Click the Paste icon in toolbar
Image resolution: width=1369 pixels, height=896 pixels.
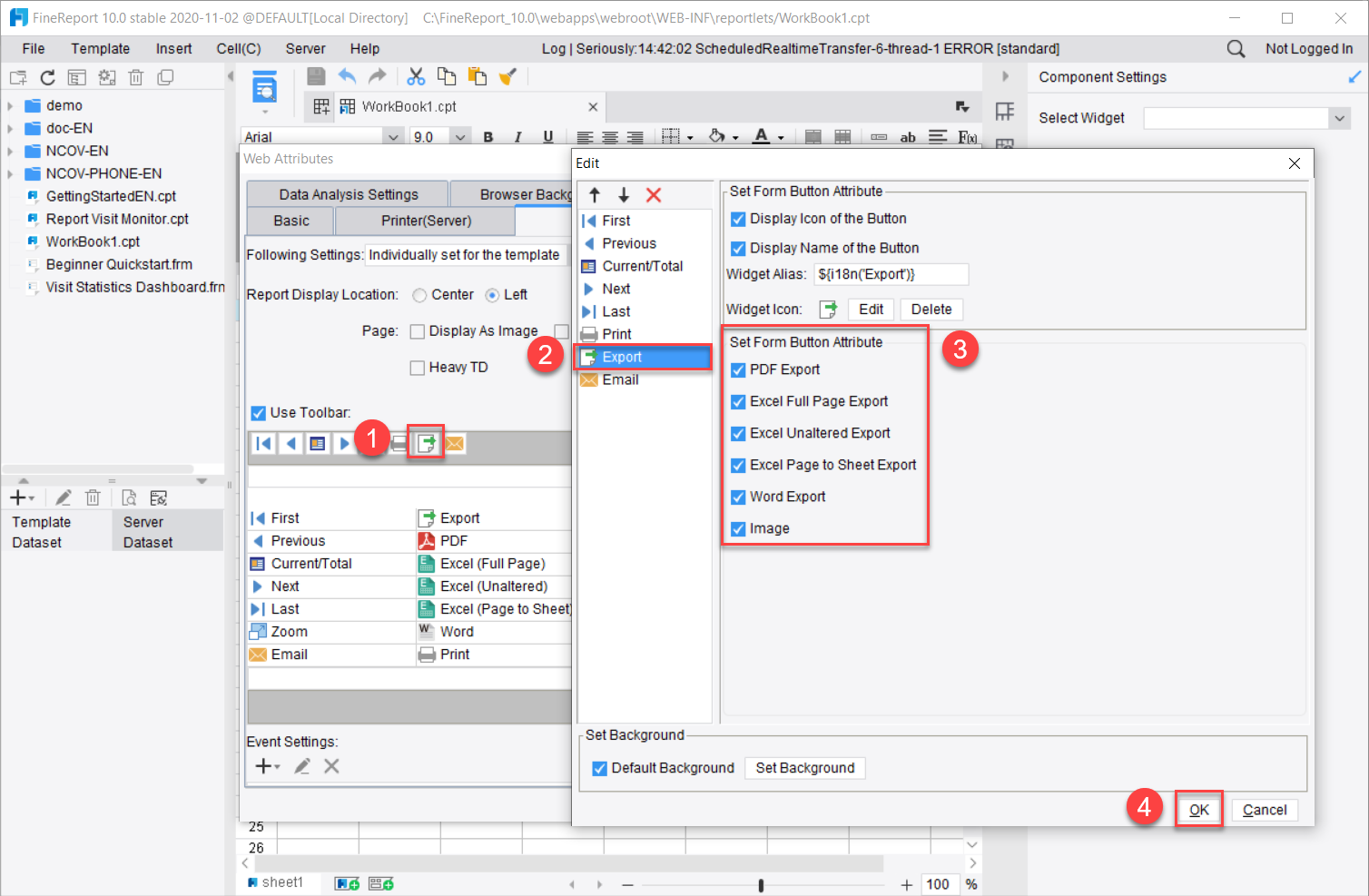click(x=477, y=76)
